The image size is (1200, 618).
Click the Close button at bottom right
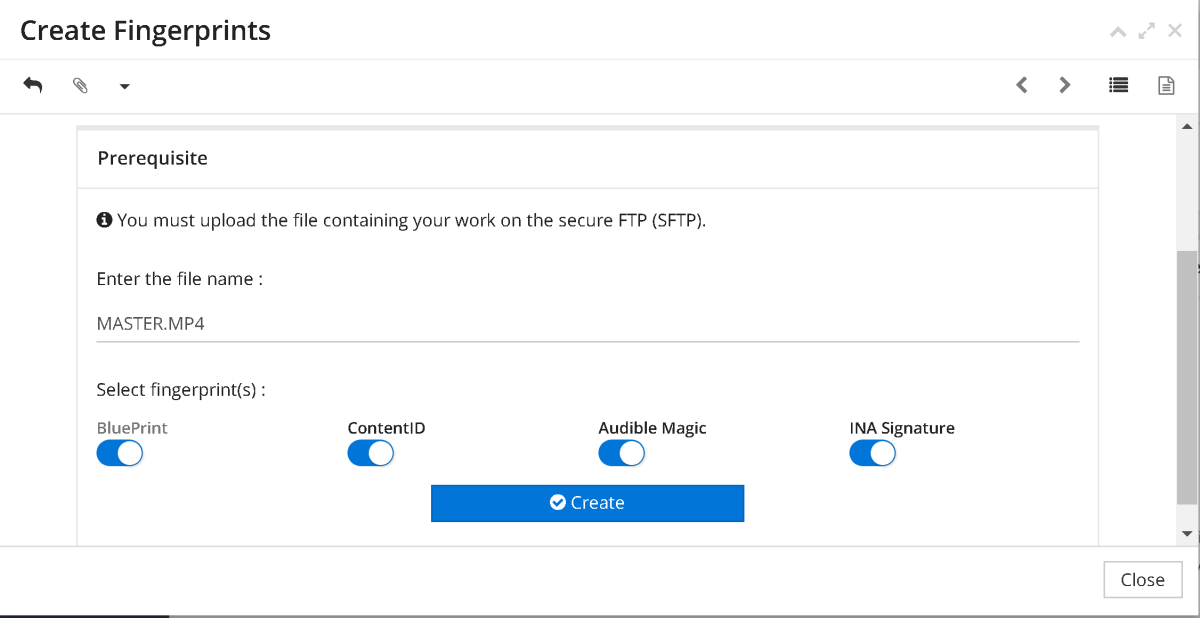[x=1142, y=580]
